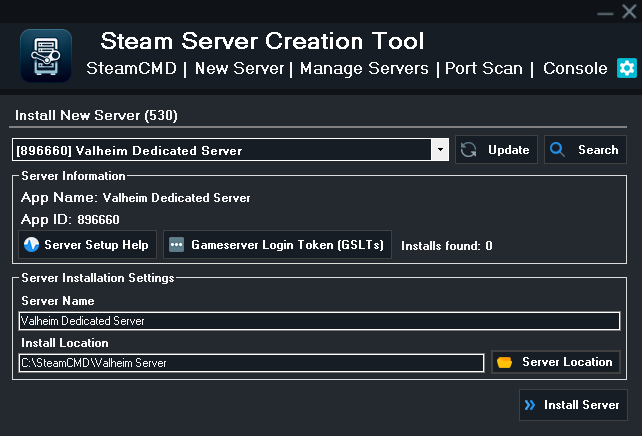Expand the server app dropdown arrow

[440, 149]
